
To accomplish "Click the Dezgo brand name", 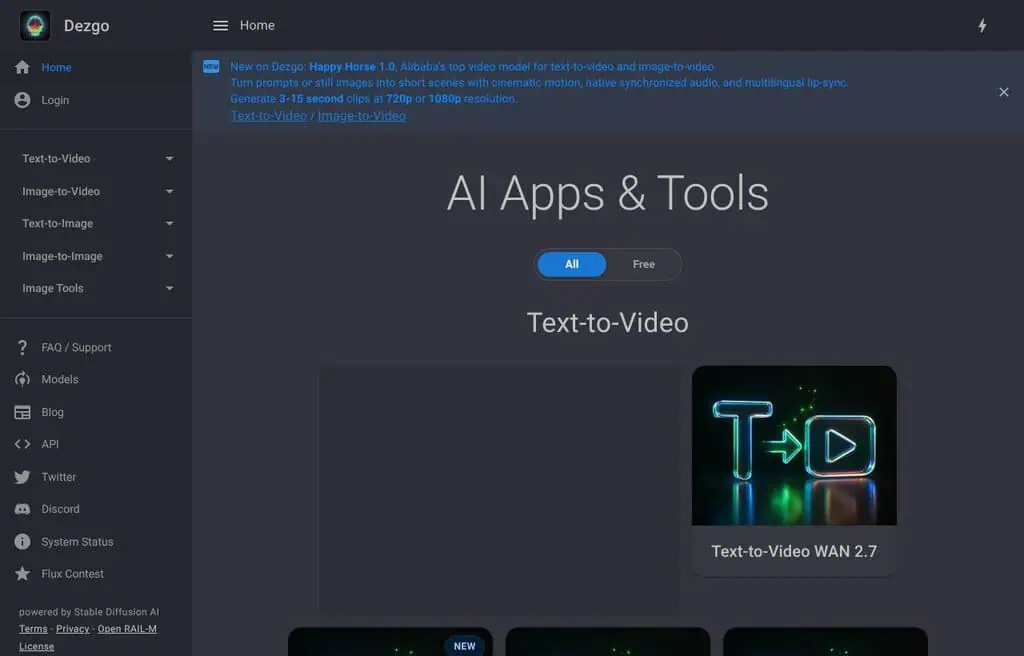I will tap(86, 25).
